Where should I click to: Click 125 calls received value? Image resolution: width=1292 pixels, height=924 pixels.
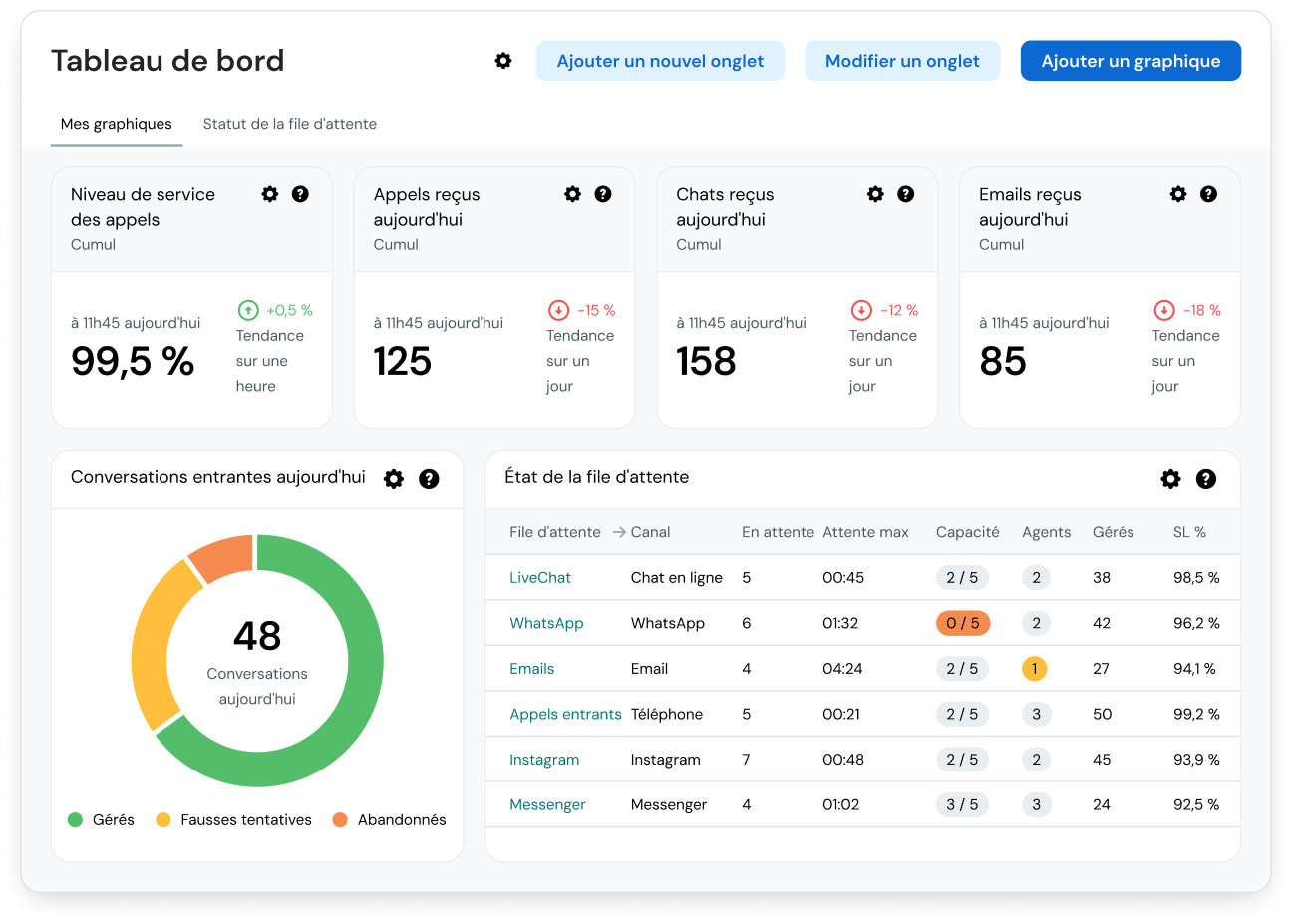(403, 361)
